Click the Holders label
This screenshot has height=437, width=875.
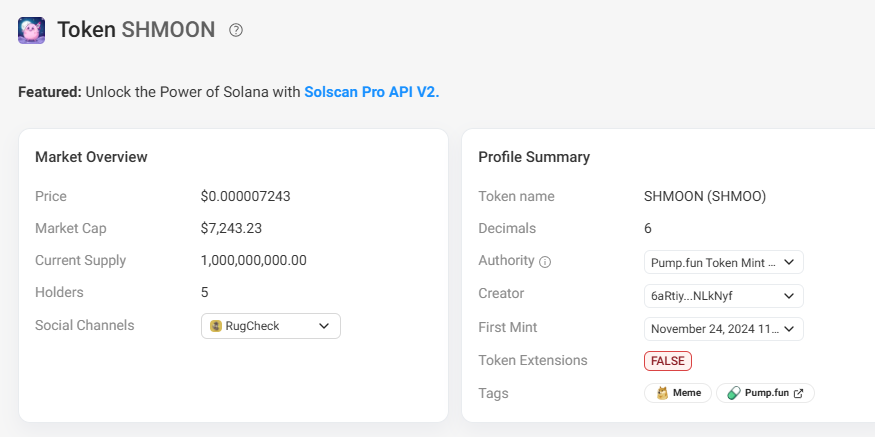point(59,292)
